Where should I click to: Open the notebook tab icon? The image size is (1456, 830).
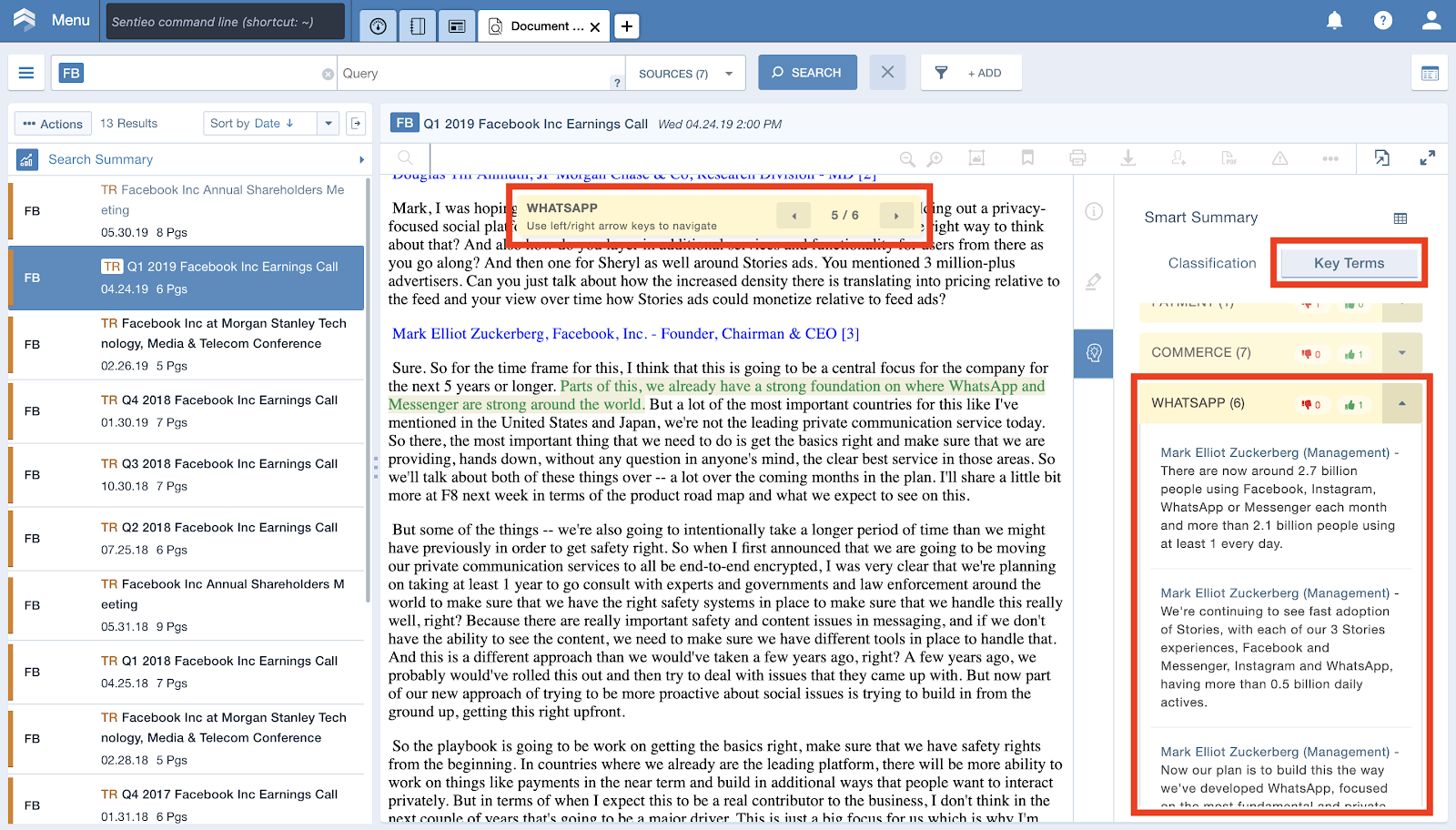tap(418, 26)
